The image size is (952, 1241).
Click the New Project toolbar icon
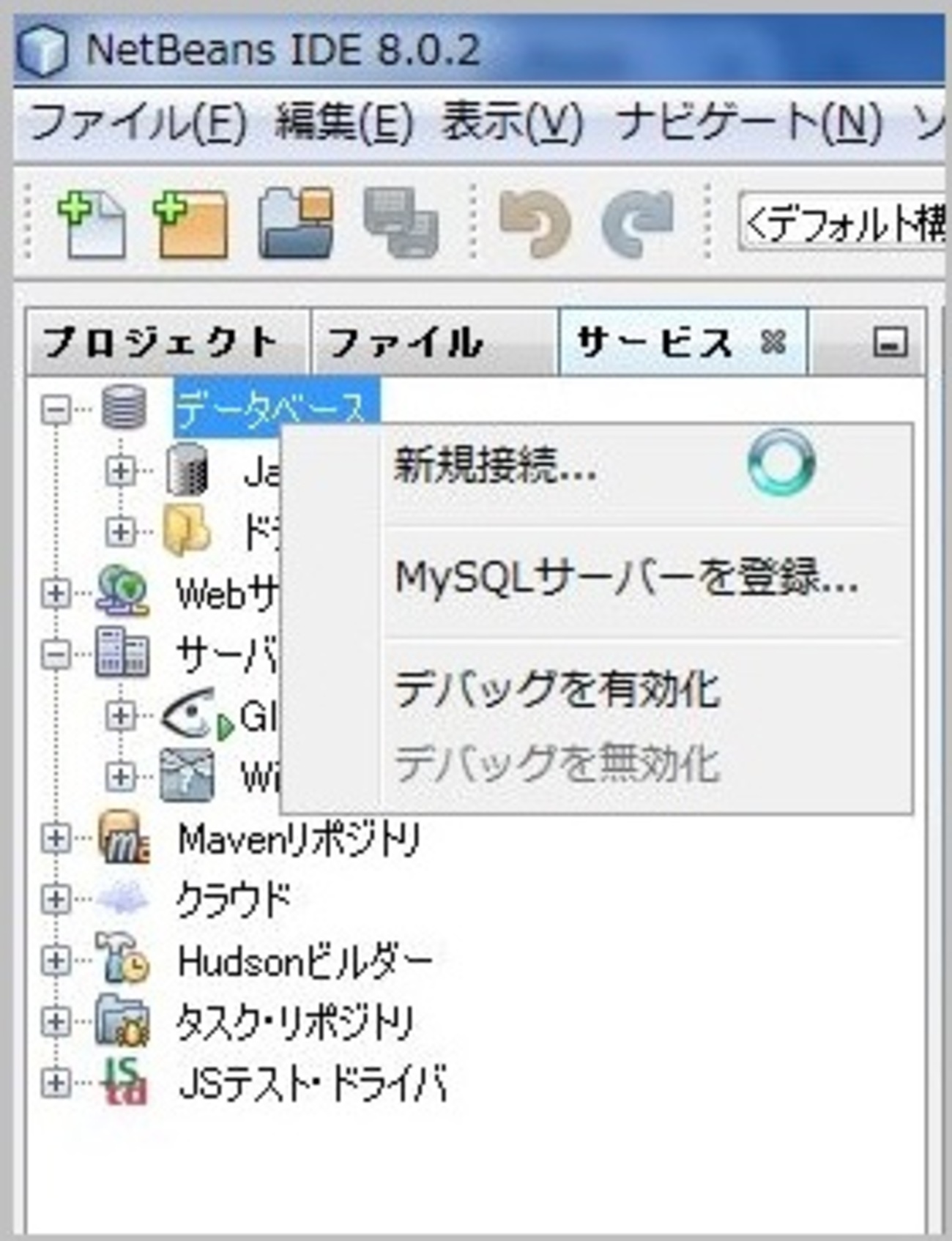click(190, 224)
